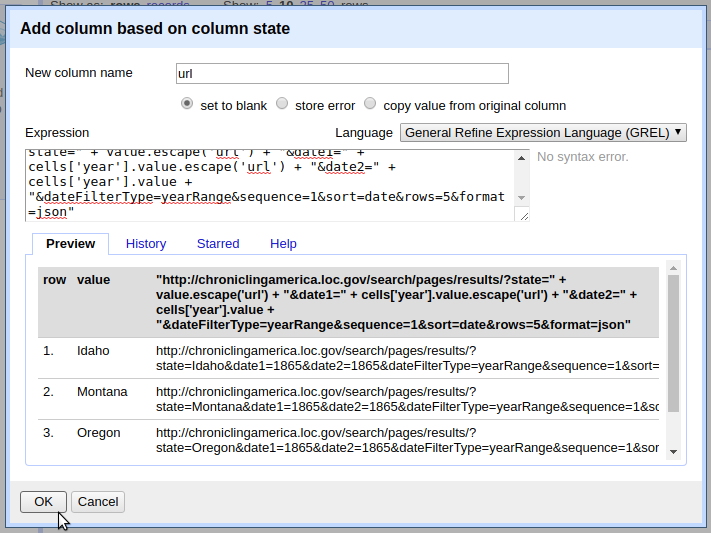Viewport: 711px width, 533px height.
Task: Choose the 'store error' radio option
Action: pos(282,104)
